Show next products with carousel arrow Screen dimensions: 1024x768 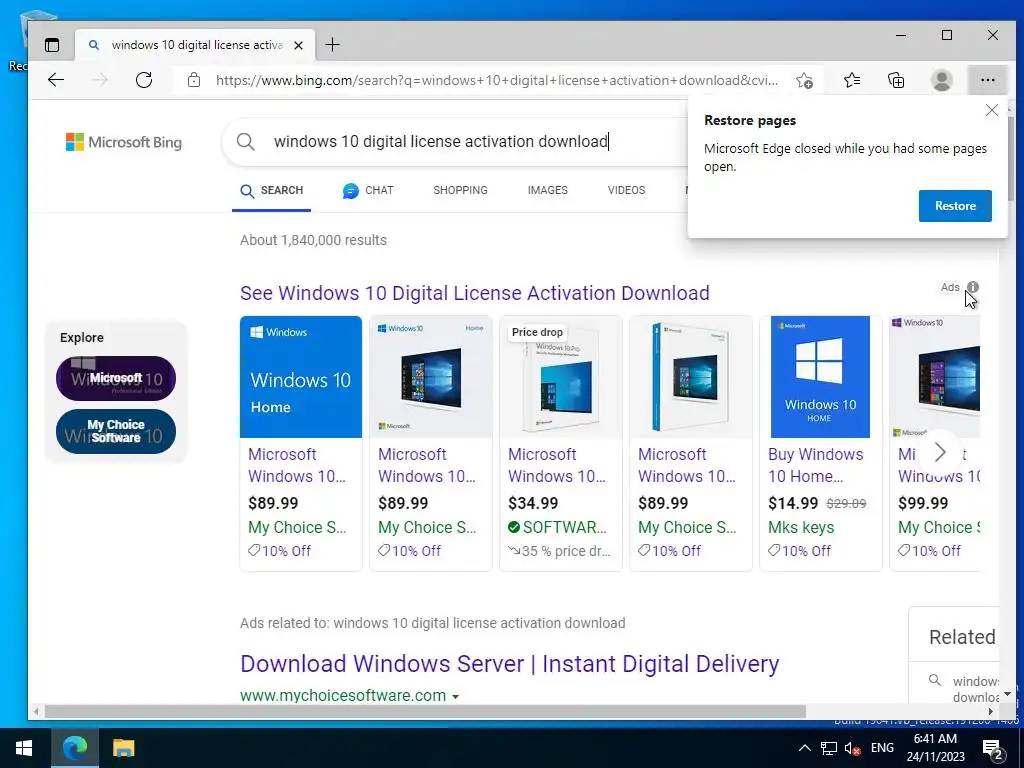coord(939,452)
